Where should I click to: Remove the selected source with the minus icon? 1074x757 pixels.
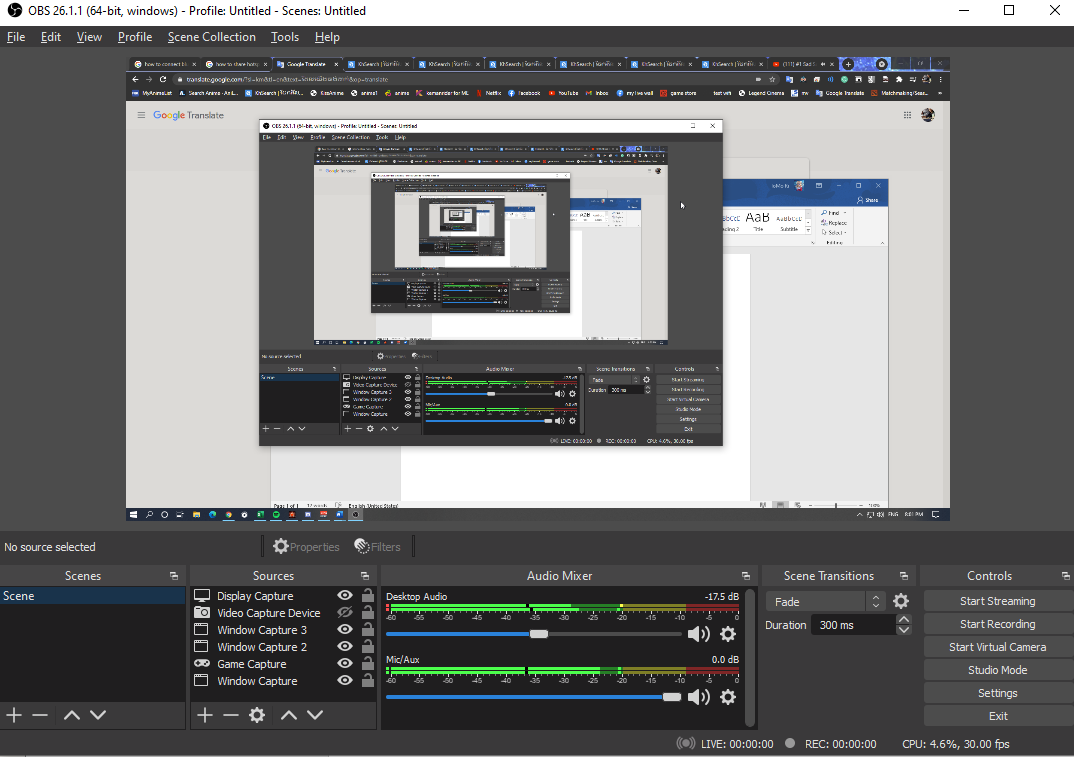coord(231,715)
